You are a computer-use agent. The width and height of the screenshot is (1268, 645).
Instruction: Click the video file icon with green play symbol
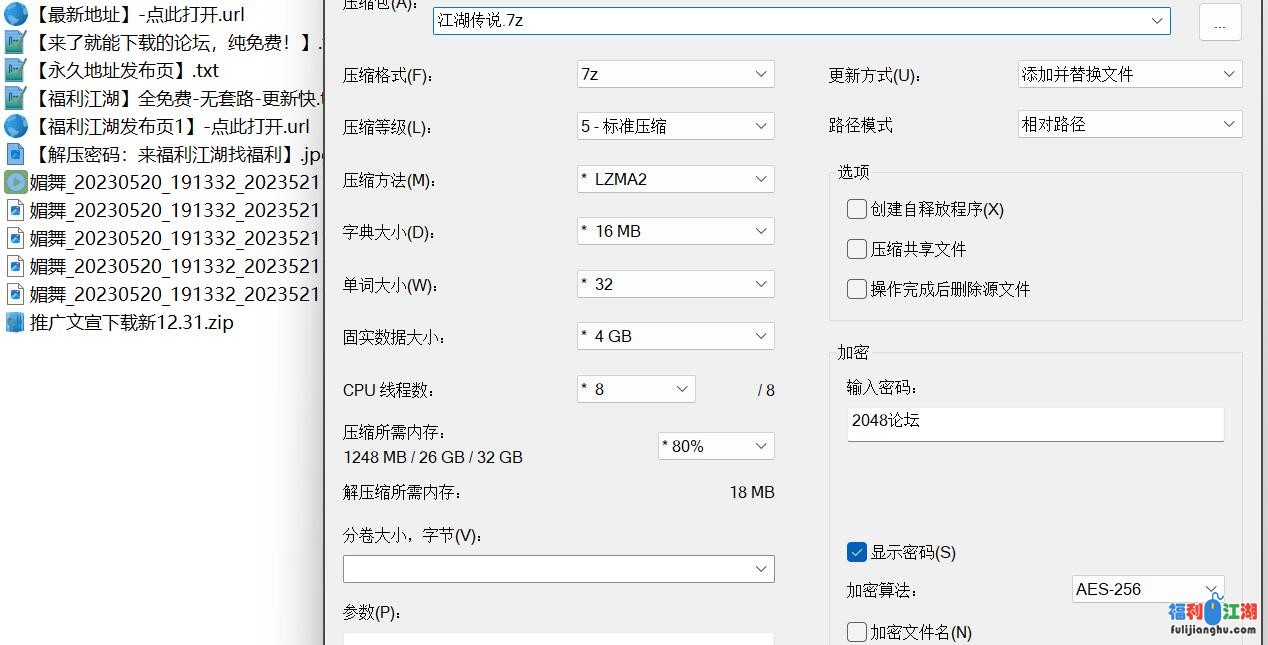[x=15, y=183]
